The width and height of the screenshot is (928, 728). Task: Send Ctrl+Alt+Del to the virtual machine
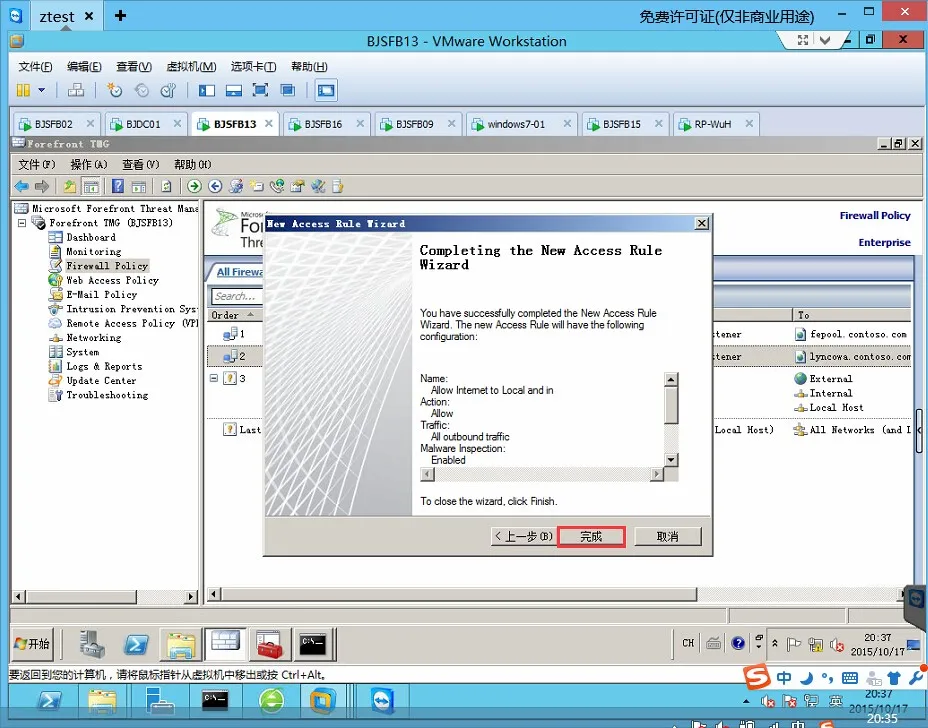click(76, 90)
